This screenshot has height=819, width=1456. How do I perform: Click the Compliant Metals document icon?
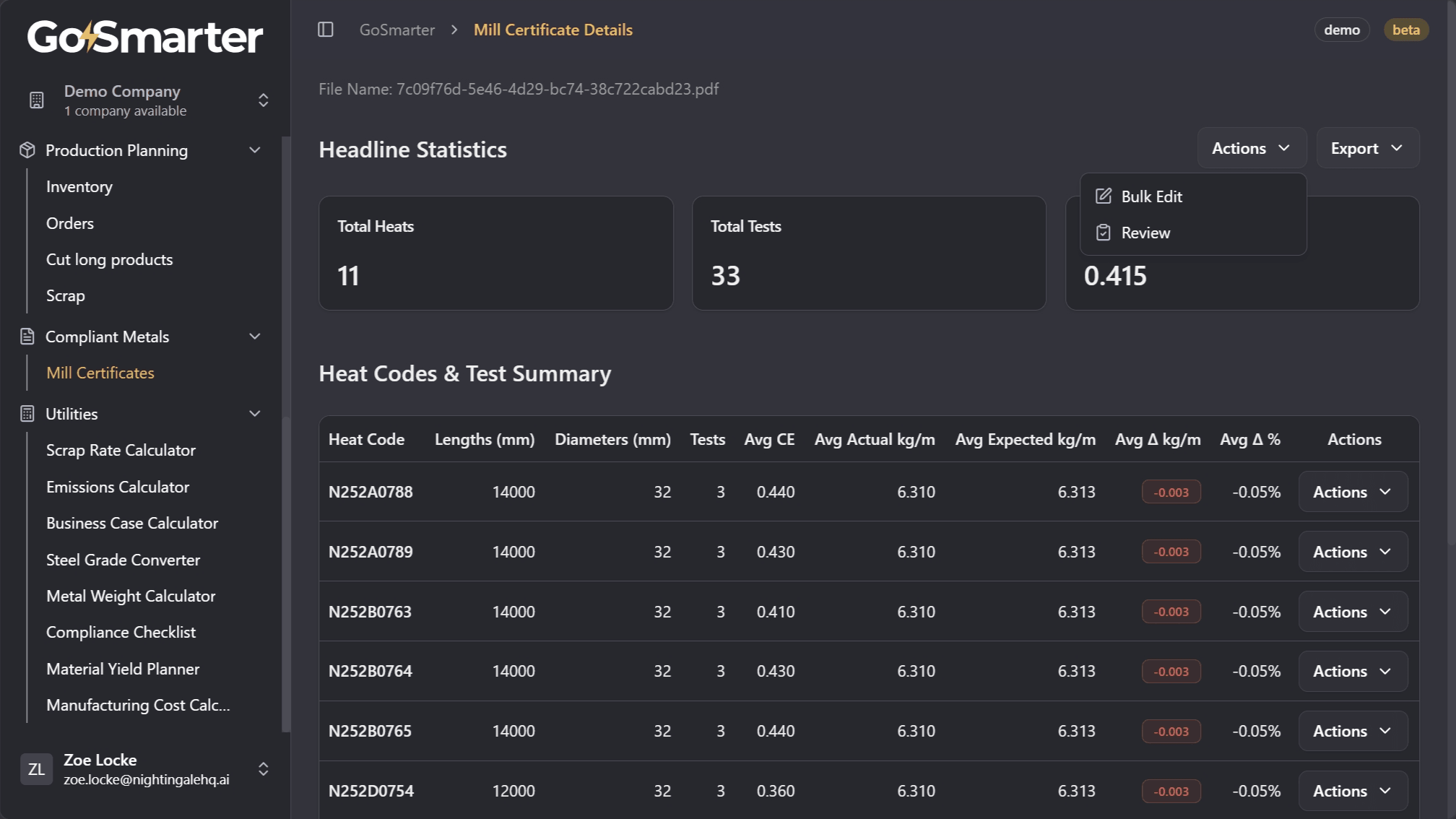tap(27, 337)
